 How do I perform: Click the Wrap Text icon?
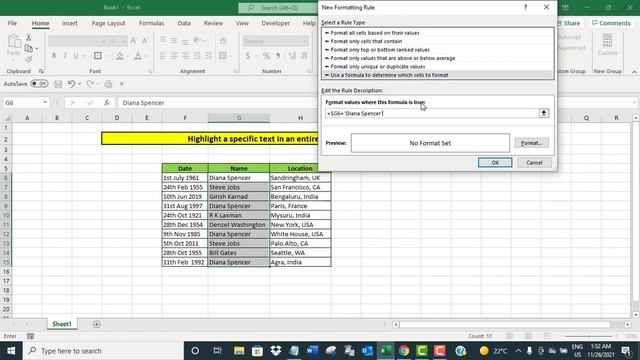point(223,40)
